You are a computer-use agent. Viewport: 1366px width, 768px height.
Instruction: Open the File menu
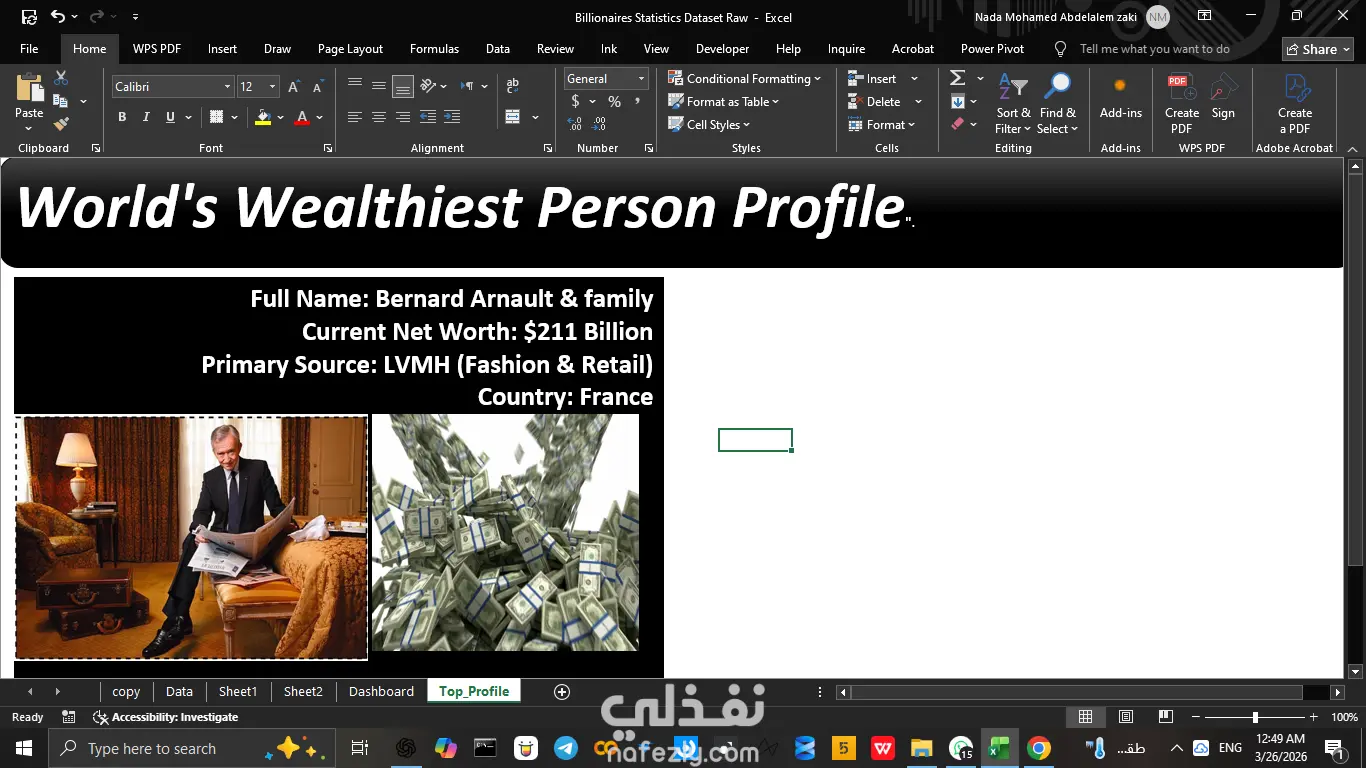click(29, 48)
